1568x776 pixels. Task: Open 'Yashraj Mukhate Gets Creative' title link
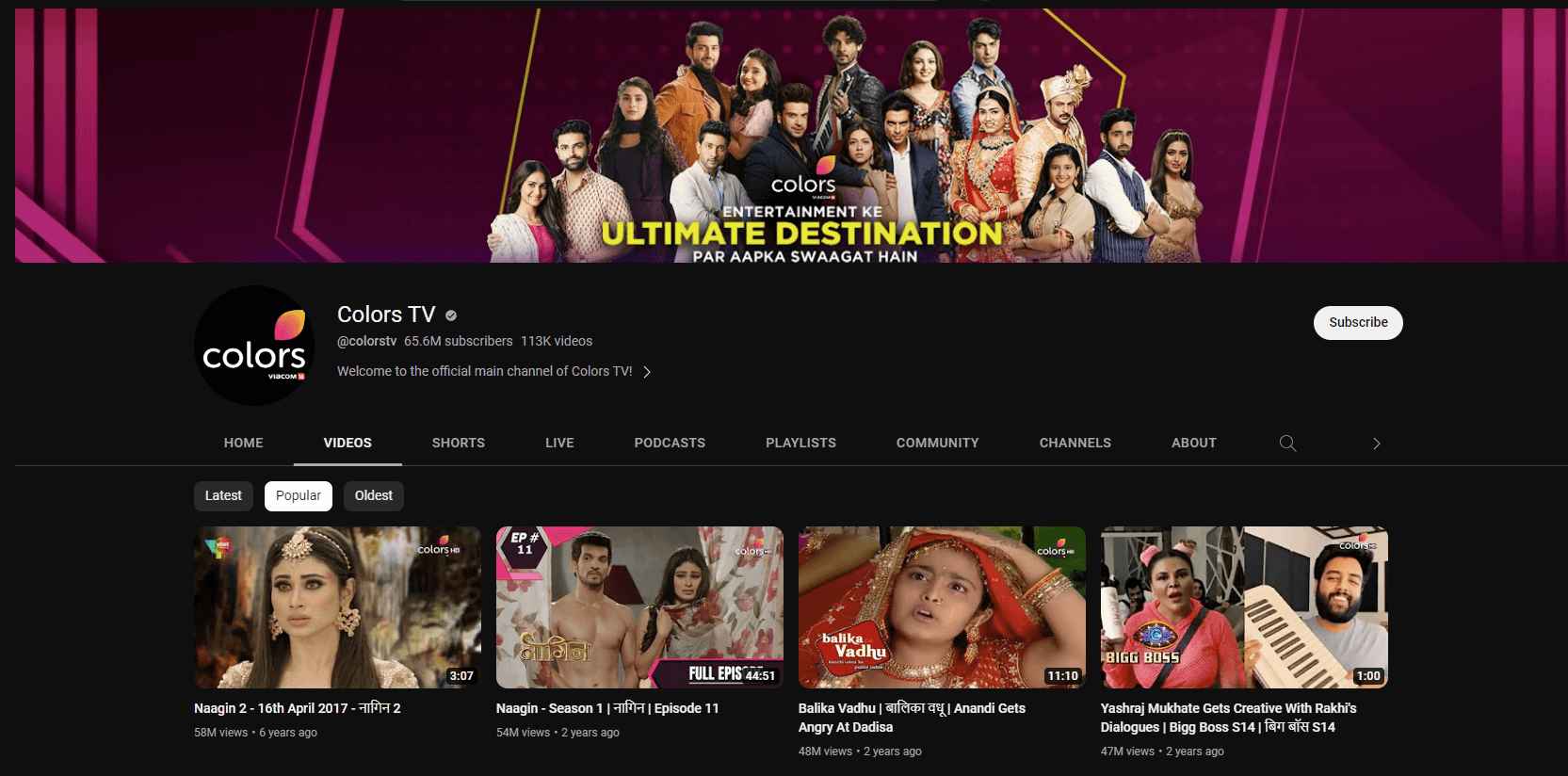(1229, 718)
